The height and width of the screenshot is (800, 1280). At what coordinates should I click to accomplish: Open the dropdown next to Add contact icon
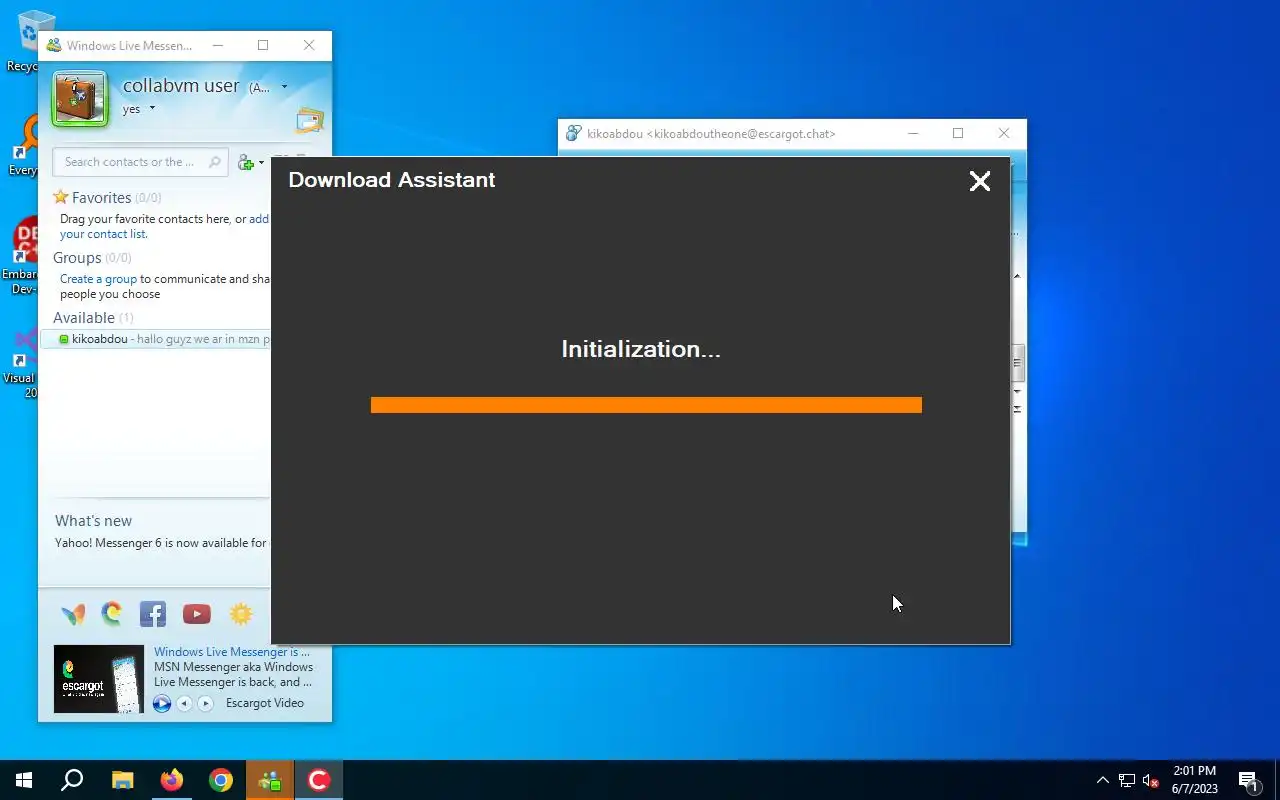(262, 163)
